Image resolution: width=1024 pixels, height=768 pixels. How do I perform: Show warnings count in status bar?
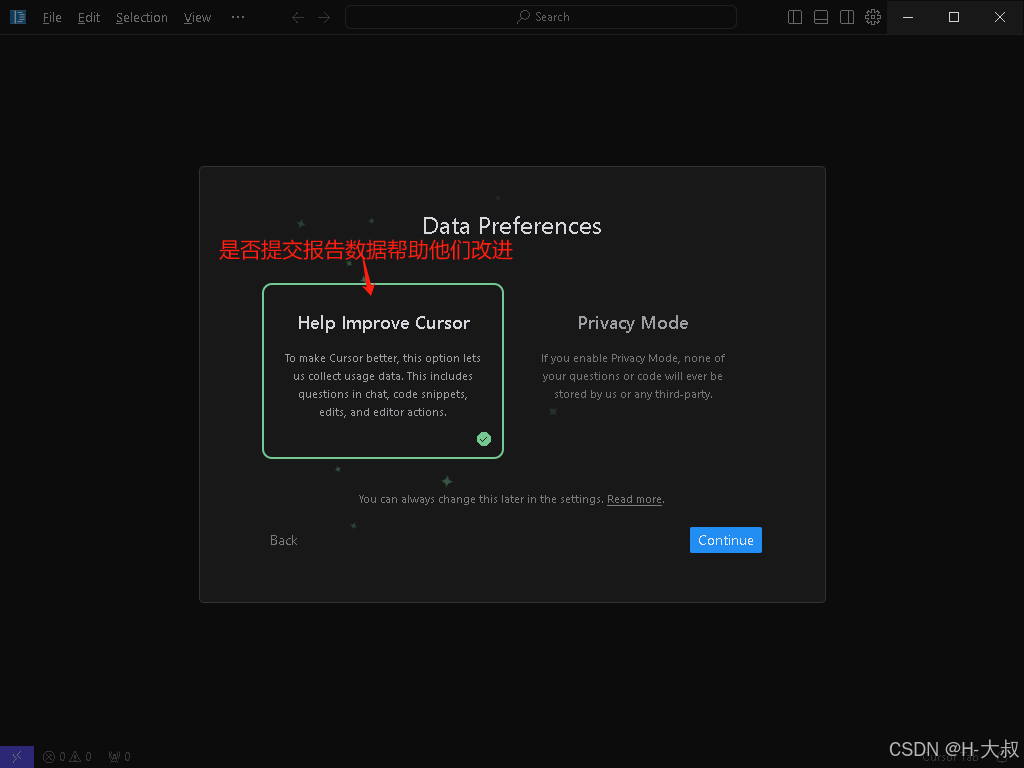coord(80,757)
